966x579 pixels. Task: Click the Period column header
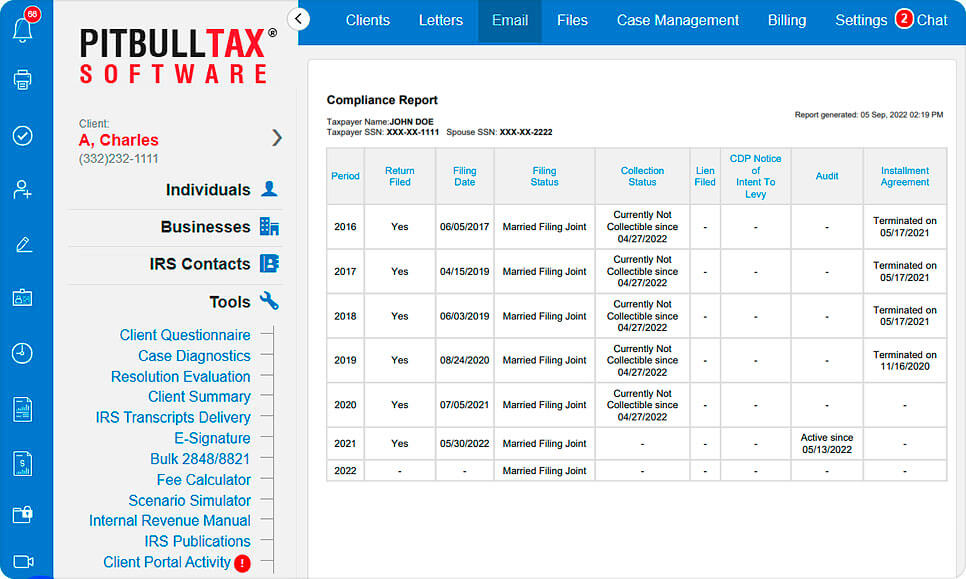tap(345, 176)
